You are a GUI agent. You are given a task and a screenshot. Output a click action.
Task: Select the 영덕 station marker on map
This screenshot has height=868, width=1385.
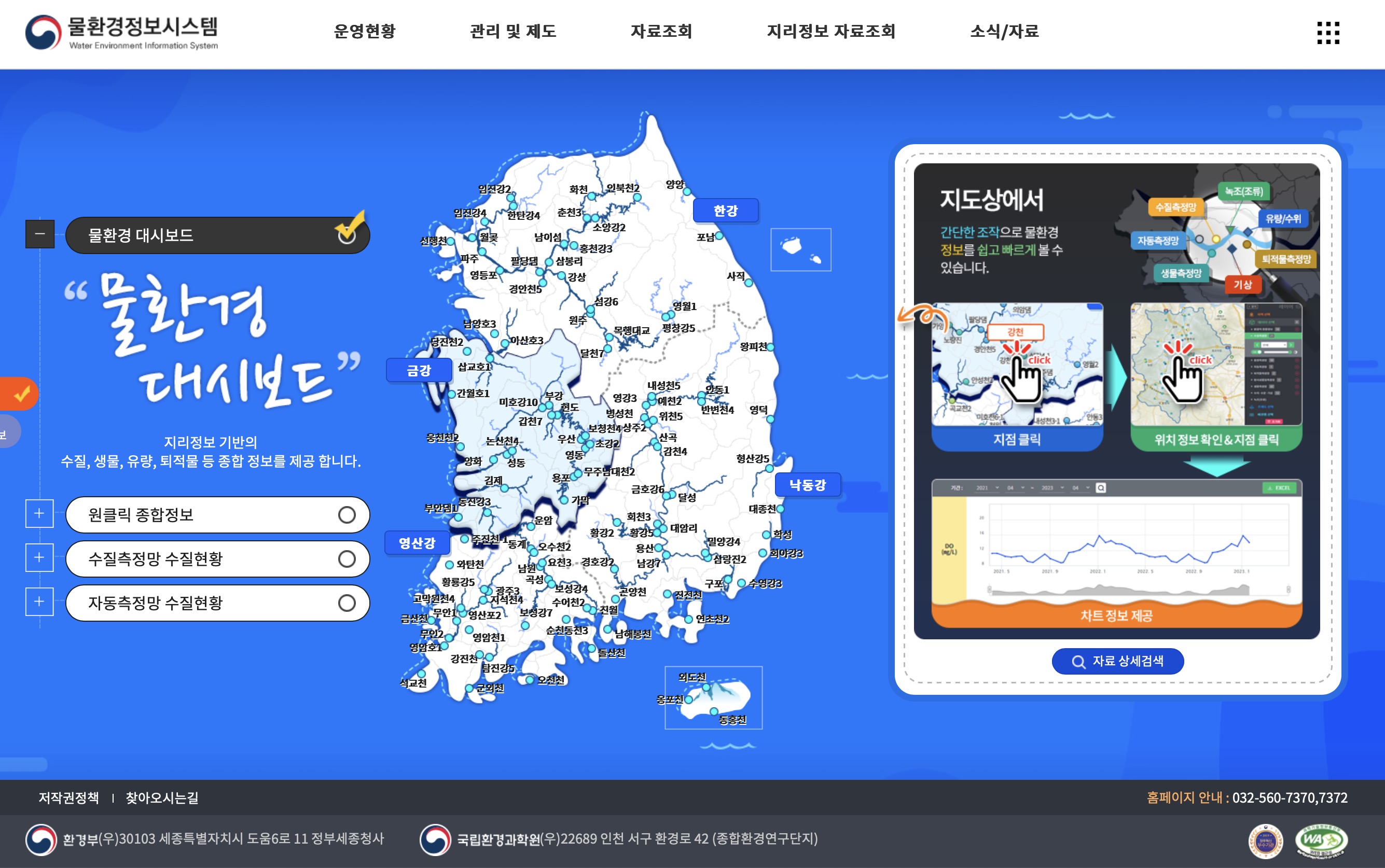[771, 419]
